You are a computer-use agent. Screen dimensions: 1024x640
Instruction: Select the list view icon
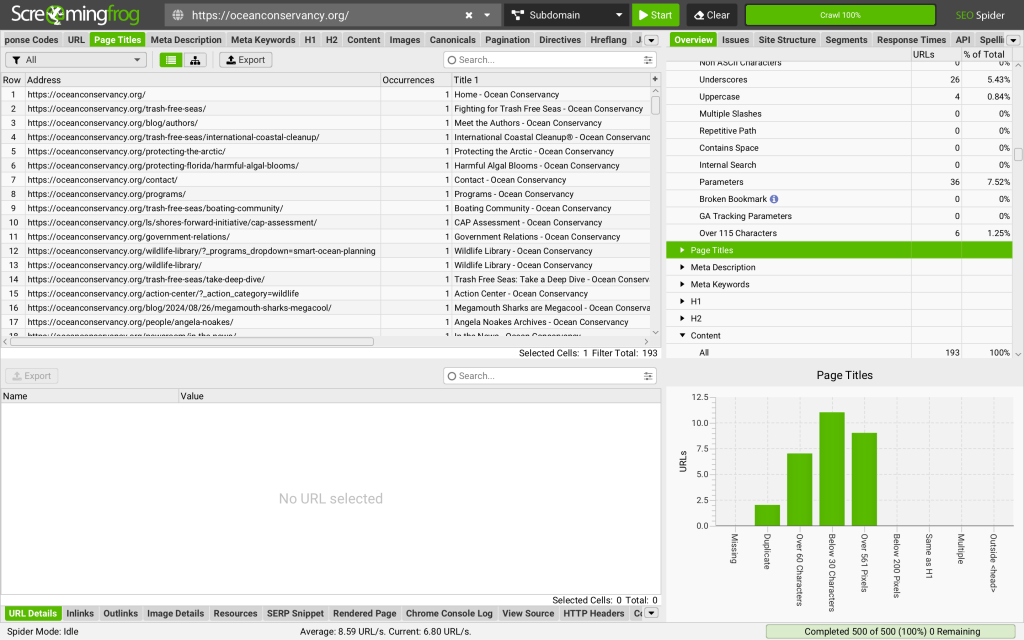tap(170, 60)
